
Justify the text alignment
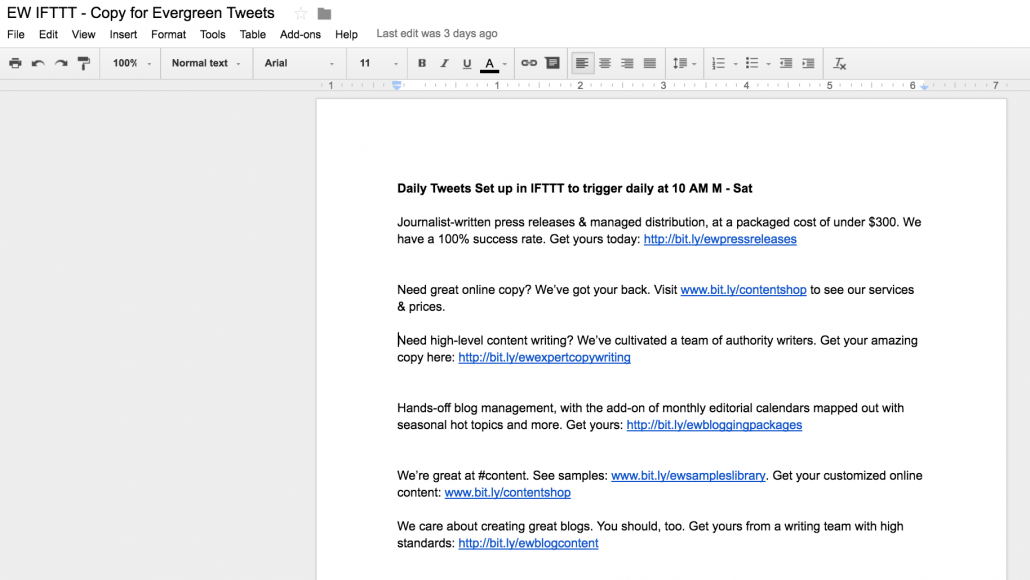pyautogui.click(x=650, y=63)
